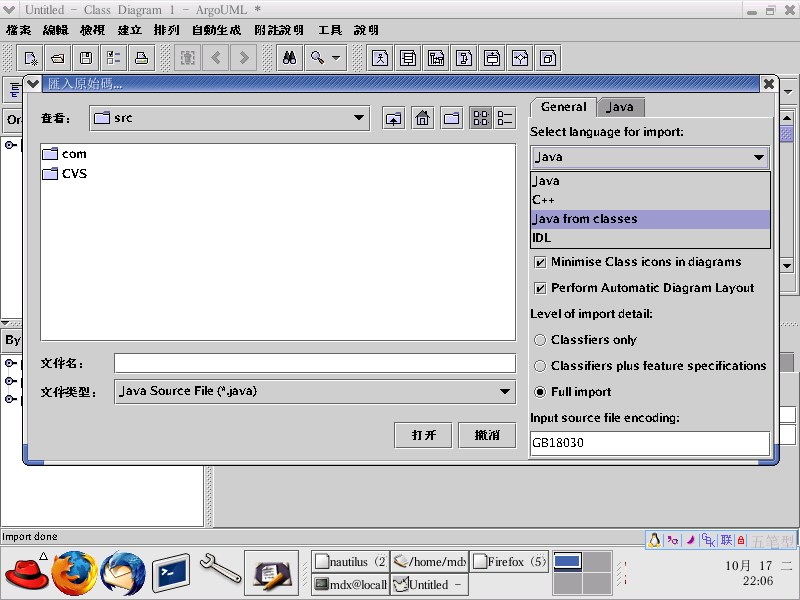Open the 檔案 menu
The width and height of the screenshot is (800, 600).
19,30
